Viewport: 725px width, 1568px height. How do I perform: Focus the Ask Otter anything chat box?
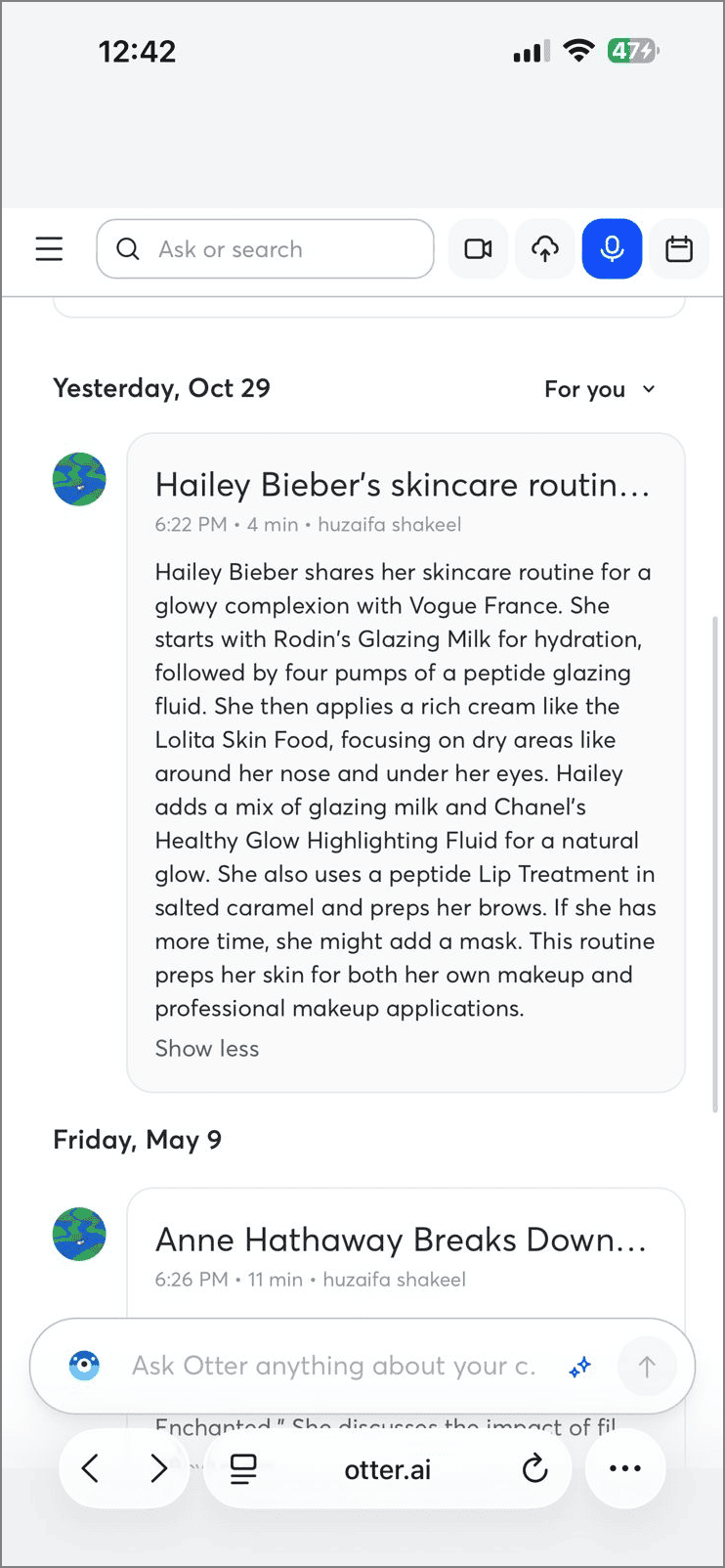tap(333, 1367)
